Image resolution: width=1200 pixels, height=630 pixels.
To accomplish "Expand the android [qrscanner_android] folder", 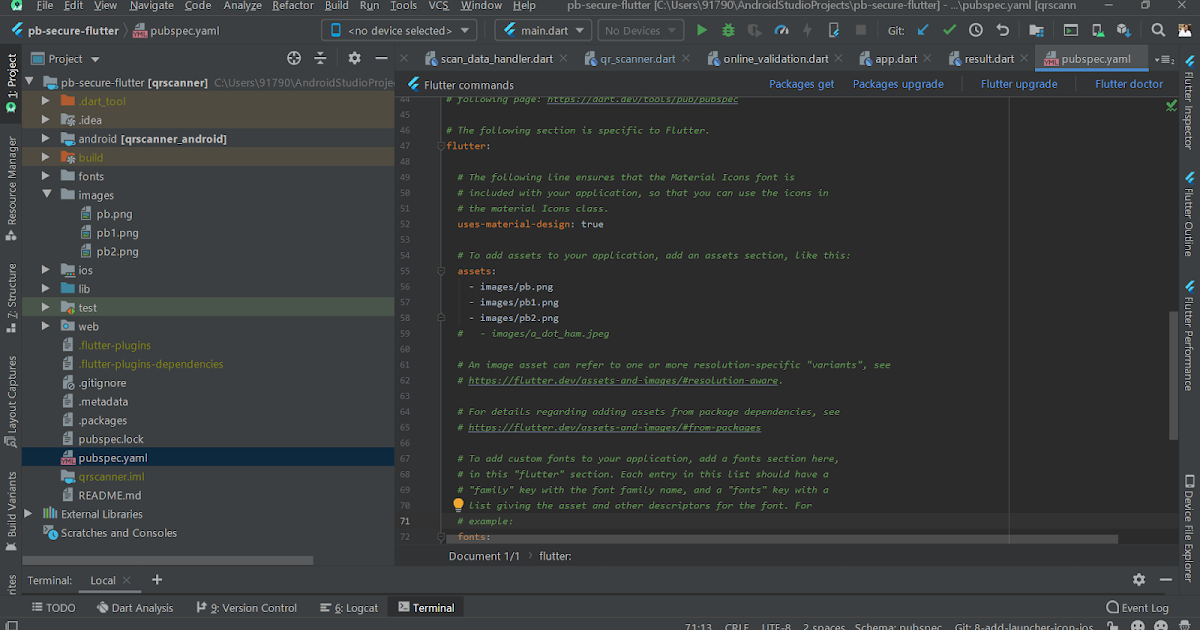I will tap(45, 138).
